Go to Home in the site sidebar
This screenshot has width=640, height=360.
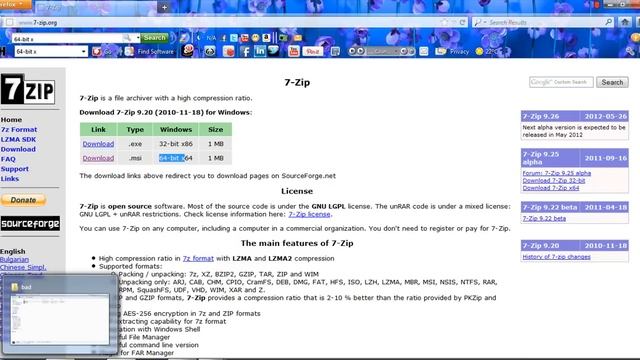tap(11, 120)
